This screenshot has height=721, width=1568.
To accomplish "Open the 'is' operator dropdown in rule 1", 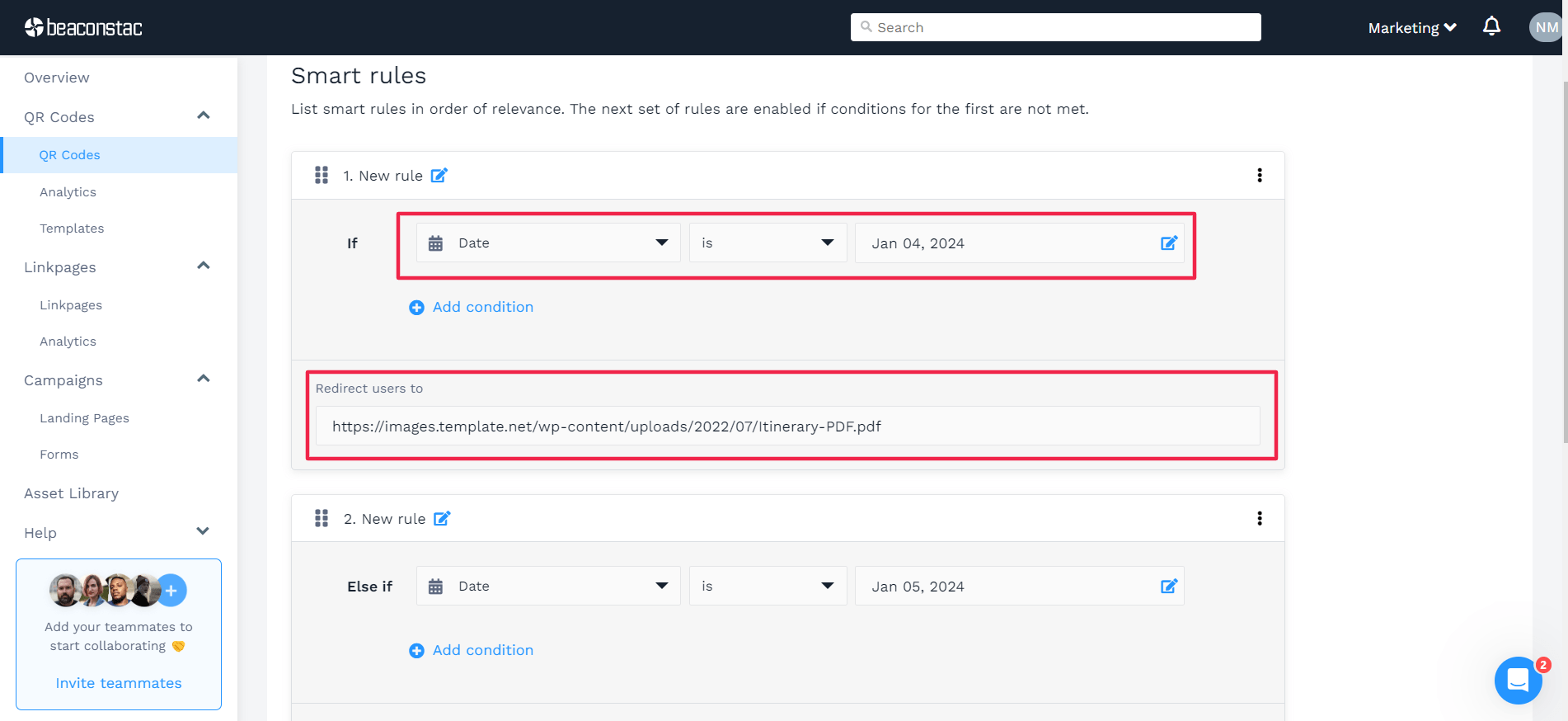I will [768, 243].
